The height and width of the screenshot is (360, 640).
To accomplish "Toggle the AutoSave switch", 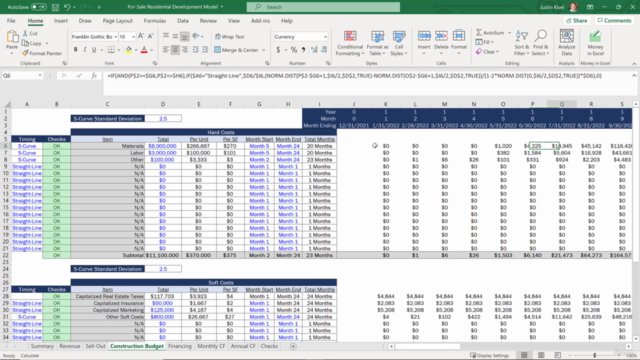I will coord(38,7).
